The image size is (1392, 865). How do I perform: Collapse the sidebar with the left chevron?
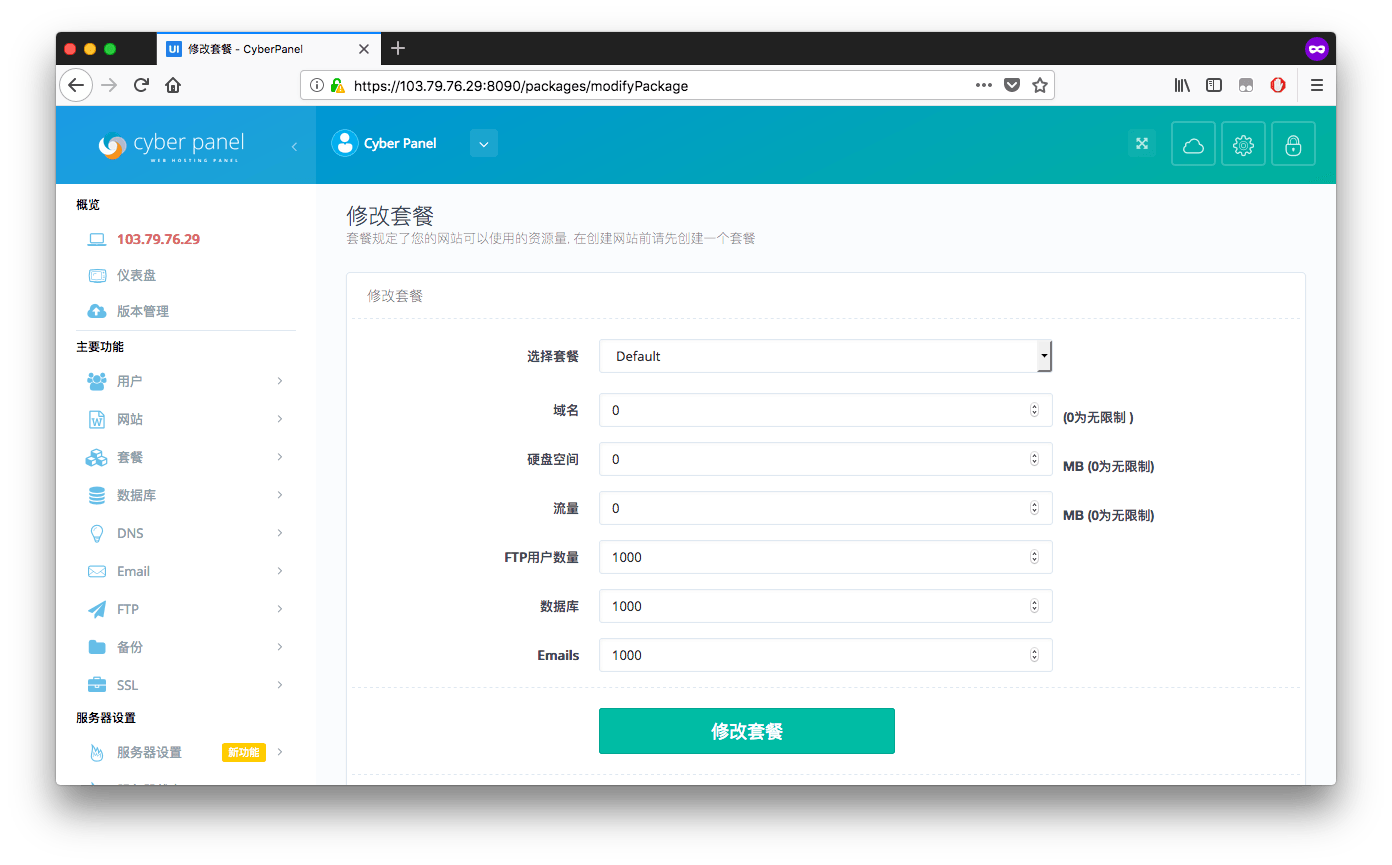click(x=294, y=146)
